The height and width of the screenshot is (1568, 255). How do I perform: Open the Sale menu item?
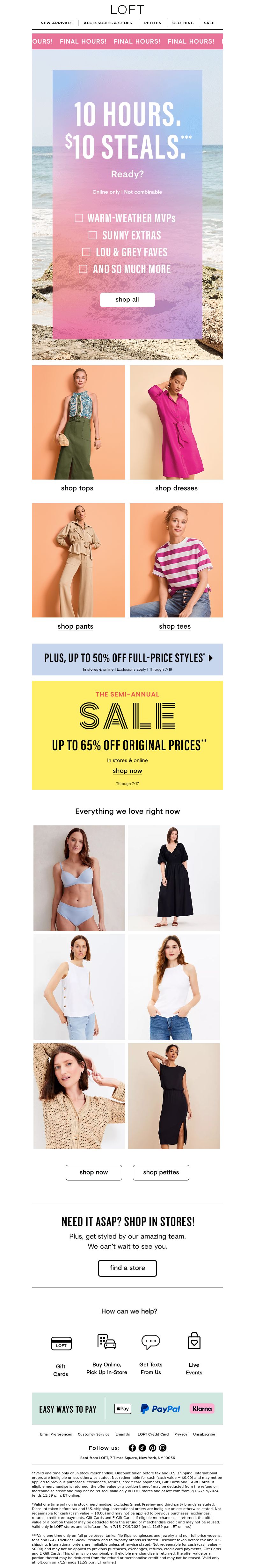coord(209,23)
